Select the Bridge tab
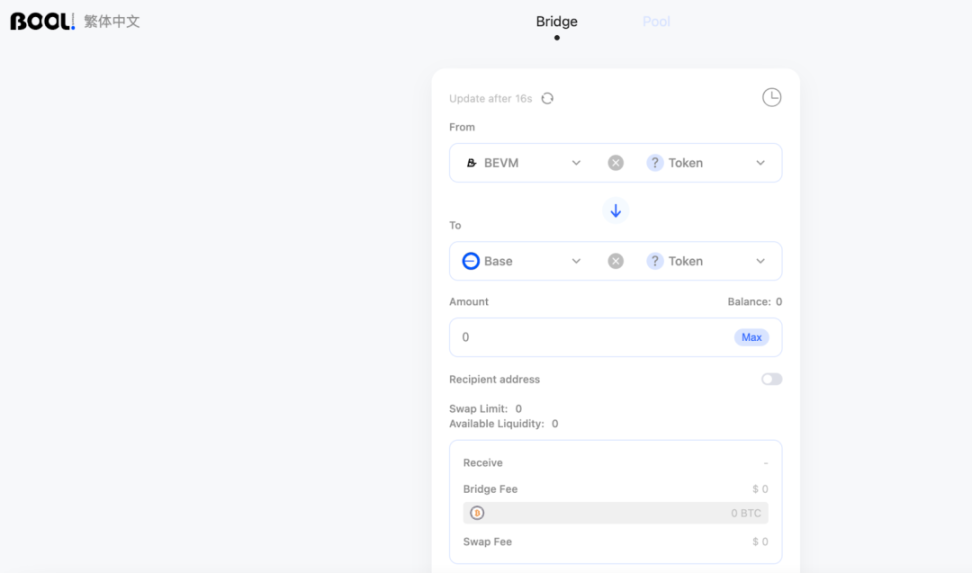Screen dimensions: 972x573 [557, 22]
